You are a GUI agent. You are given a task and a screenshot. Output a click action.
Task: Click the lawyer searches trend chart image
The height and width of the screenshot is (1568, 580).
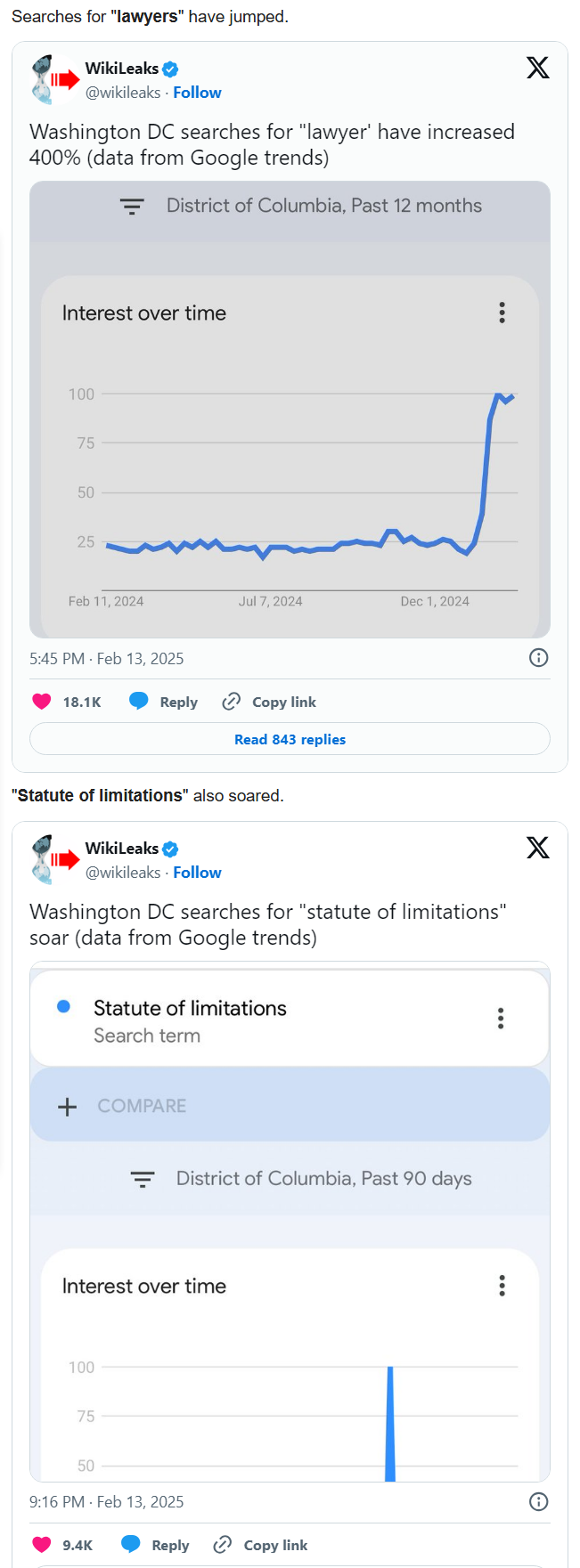tap(290, 410)
